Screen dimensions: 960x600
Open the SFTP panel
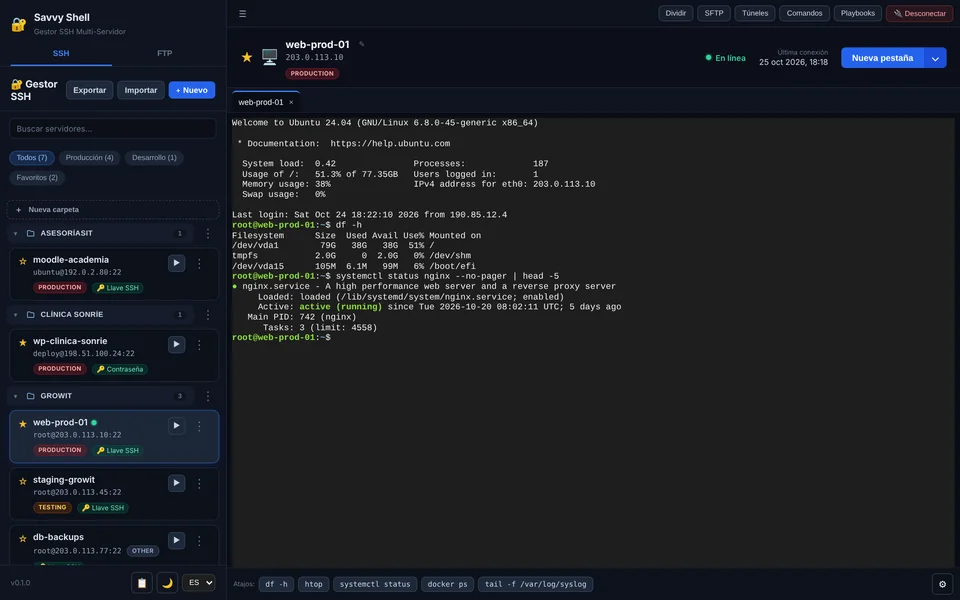(714, 13)
